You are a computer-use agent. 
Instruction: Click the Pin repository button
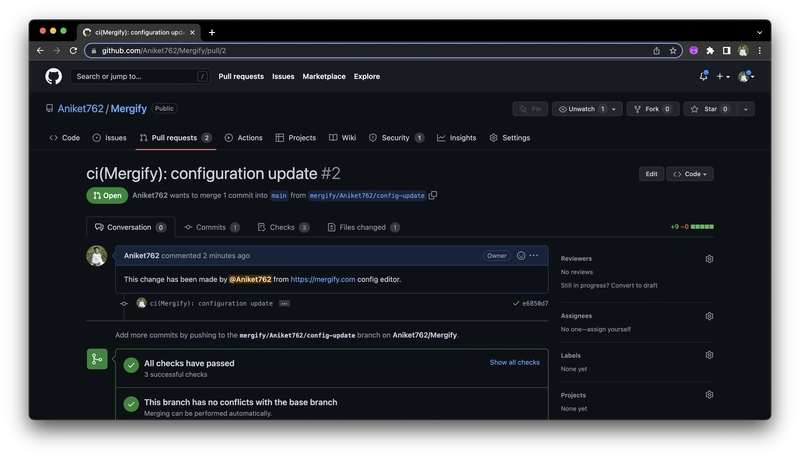530,109
